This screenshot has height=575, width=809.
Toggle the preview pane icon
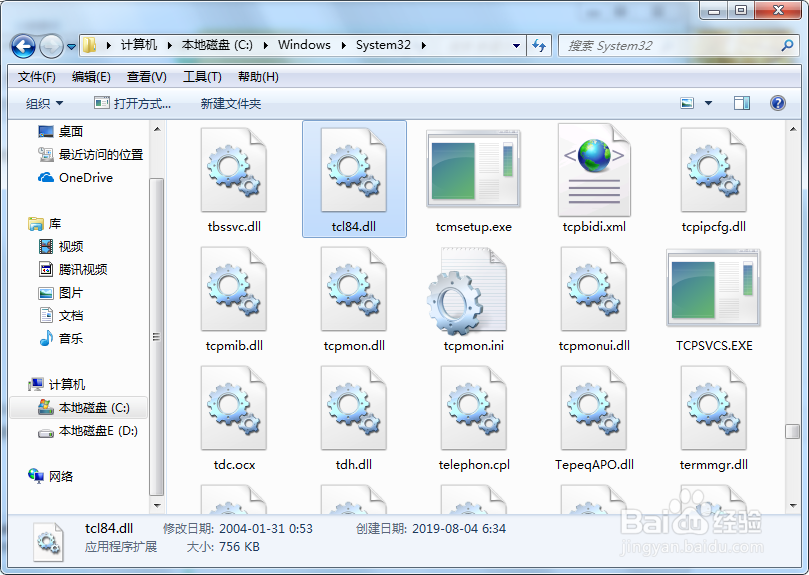coord(742,103)
